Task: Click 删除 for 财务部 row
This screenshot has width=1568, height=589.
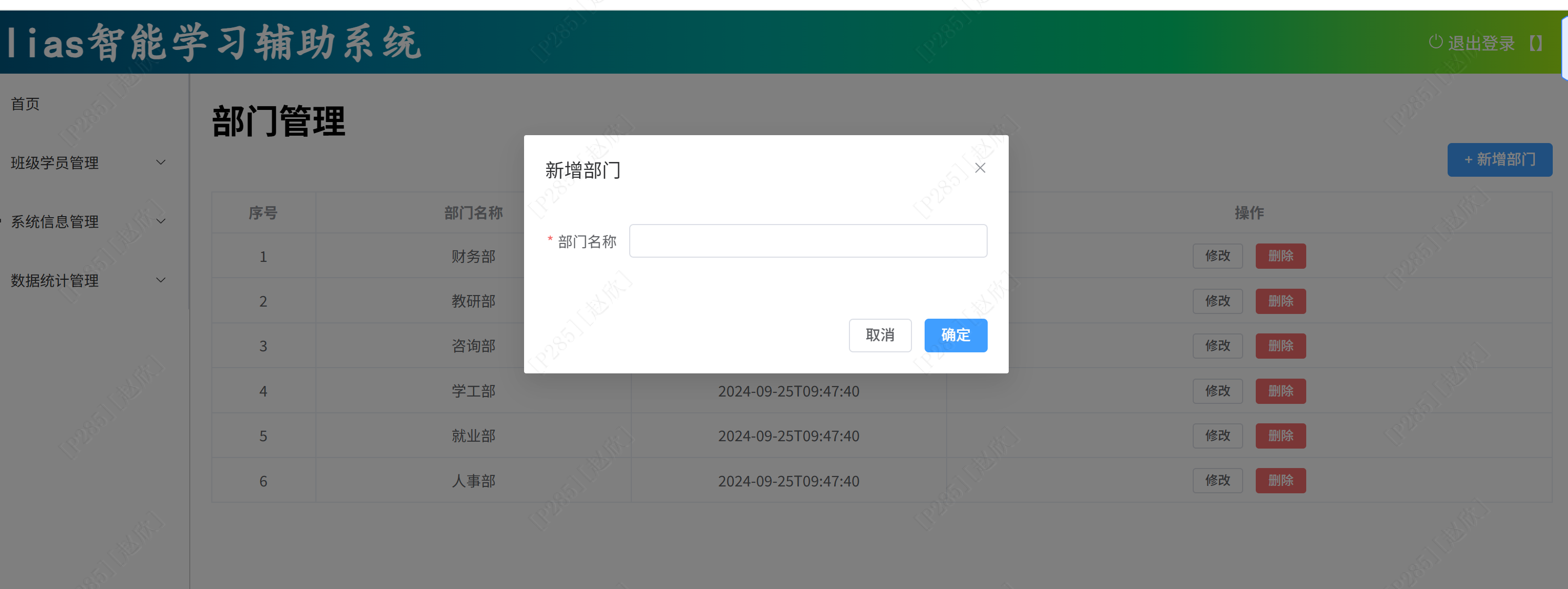Action: point(1280,256)
